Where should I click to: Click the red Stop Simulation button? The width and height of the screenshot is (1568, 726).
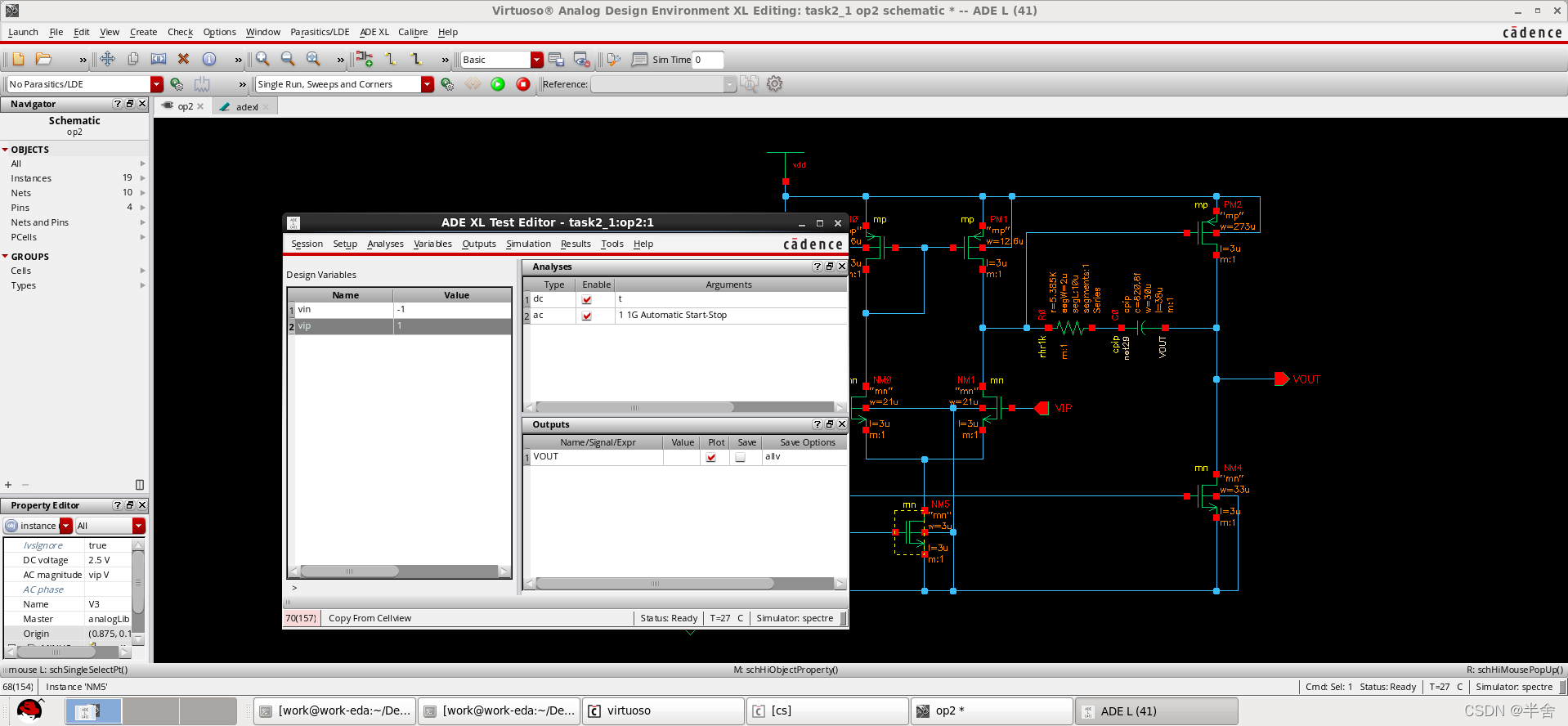(x=523, y=84)
